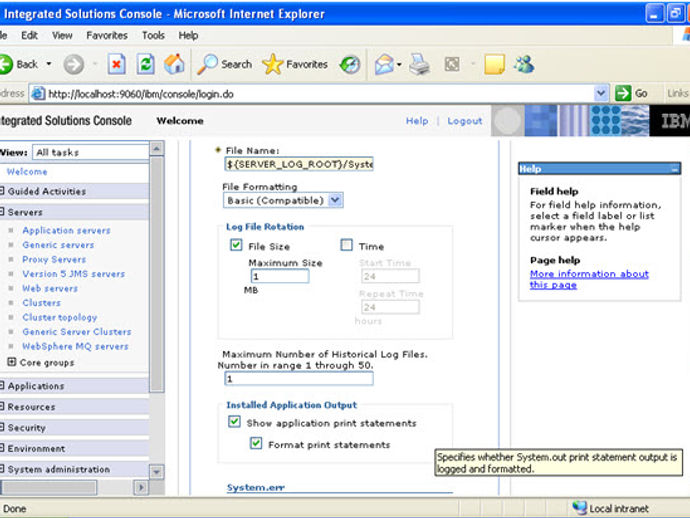Click the Print icon
The width and height of the screenshot is (690, 518).
(x=419, y=64)
